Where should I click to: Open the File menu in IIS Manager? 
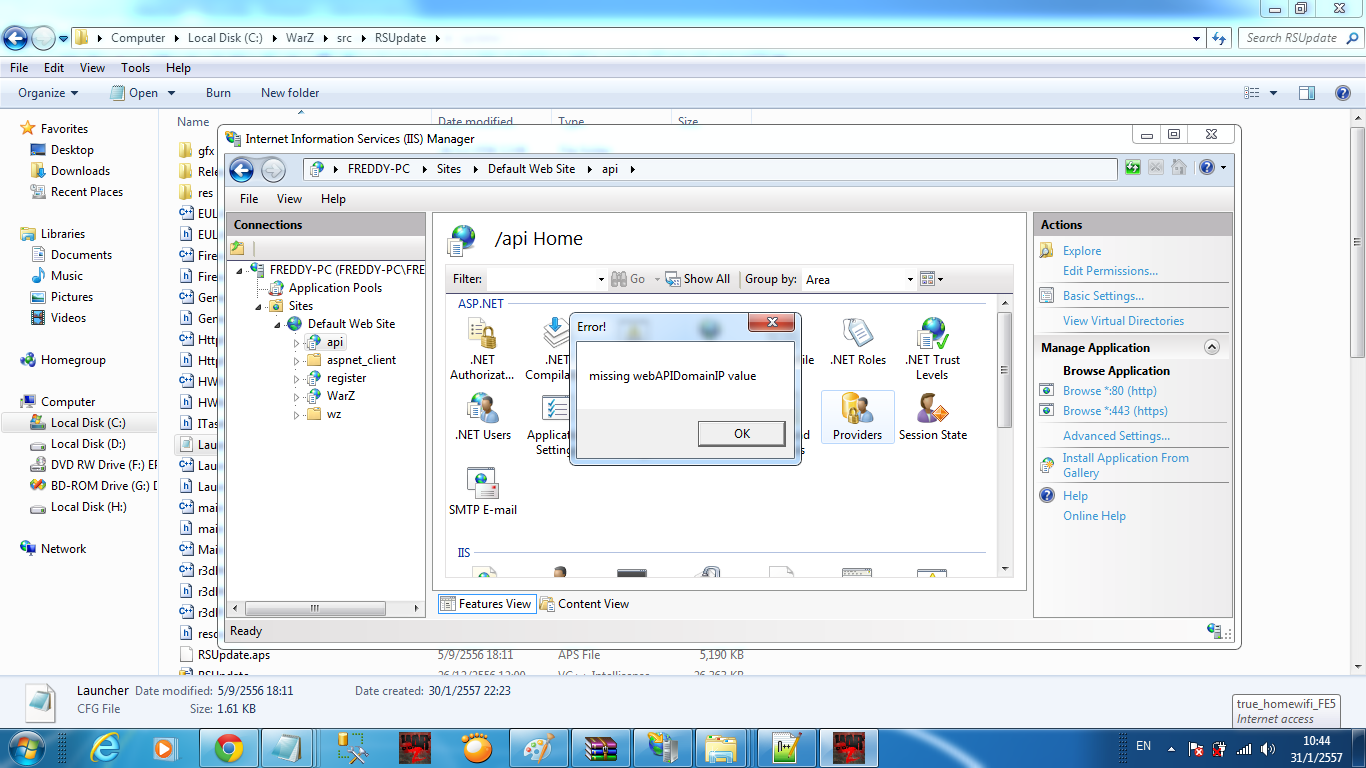(249, 199)
